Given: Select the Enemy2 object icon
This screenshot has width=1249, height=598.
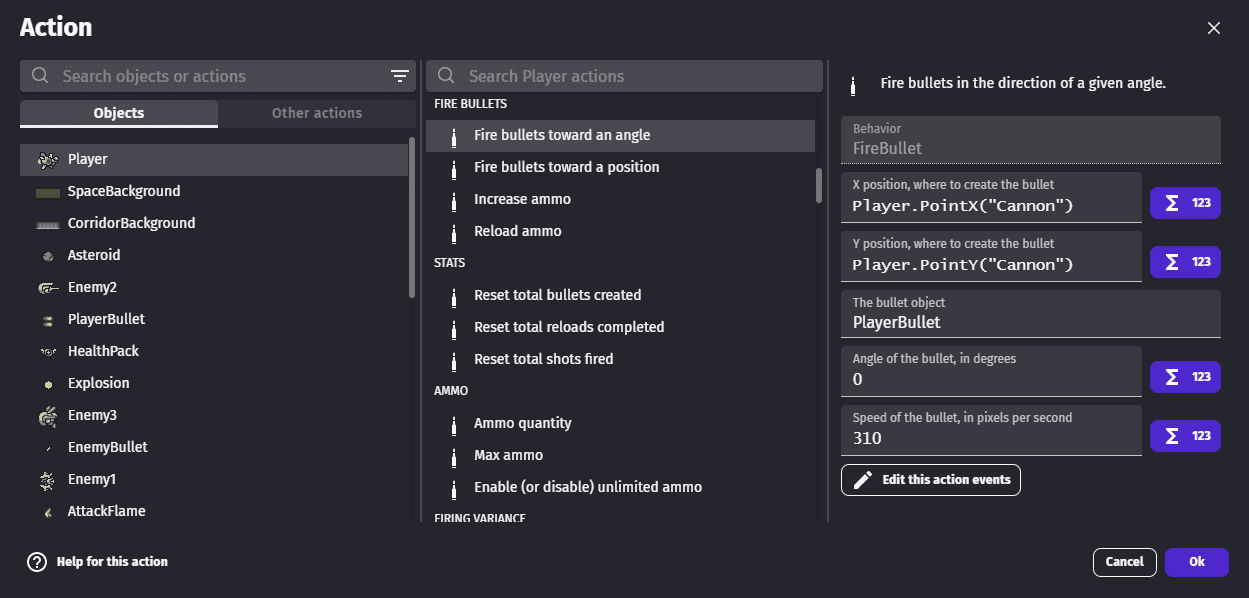Looking at the screenshot, I should 47,288.
